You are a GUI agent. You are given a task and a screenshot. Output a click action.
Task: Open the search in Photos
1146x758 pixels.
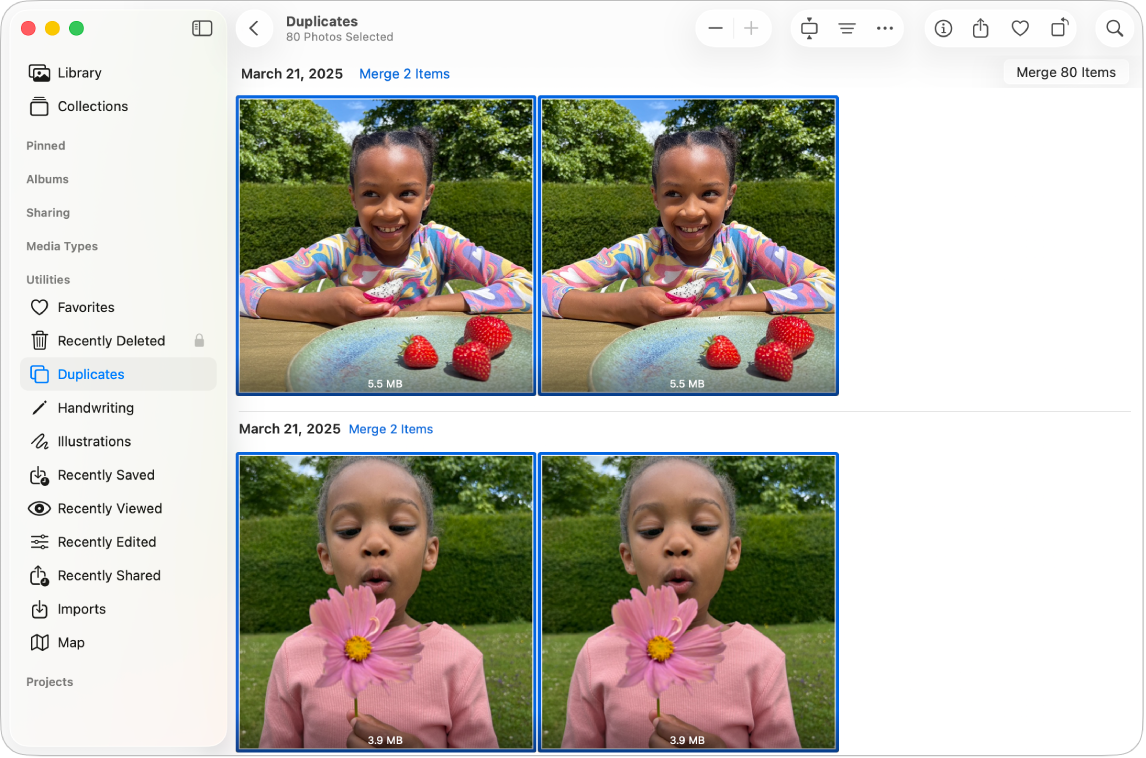[1114, 28]
